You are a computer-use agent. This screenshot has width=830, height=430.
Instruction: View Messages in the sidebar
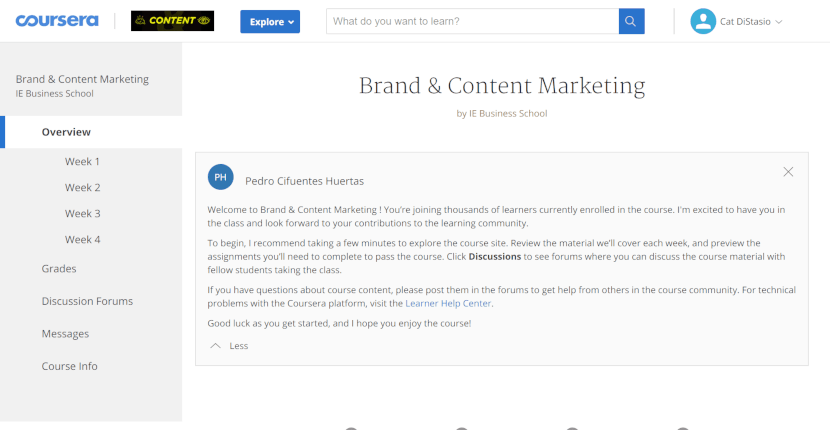coord(65,334)
